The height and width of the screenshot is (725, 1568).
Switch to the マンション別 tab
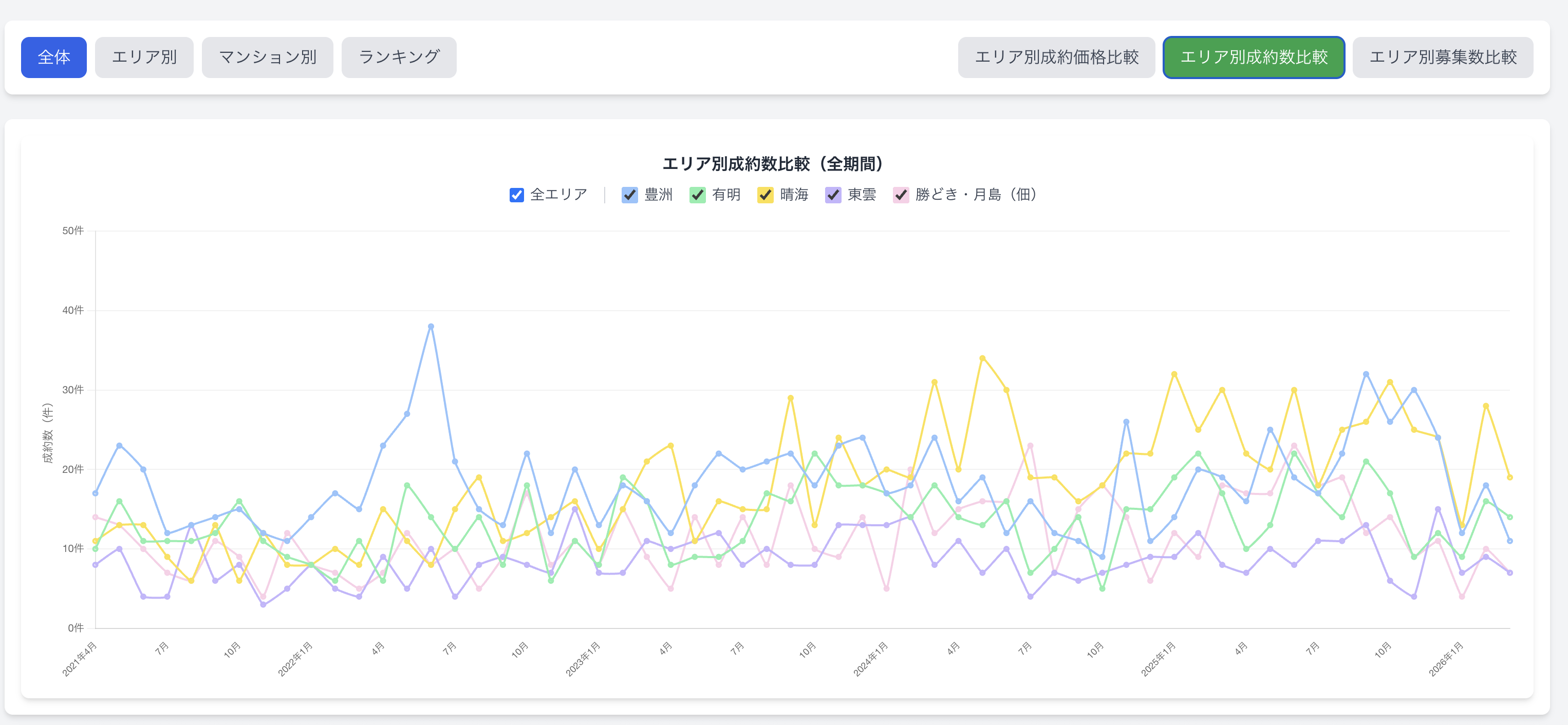(267, 57)
